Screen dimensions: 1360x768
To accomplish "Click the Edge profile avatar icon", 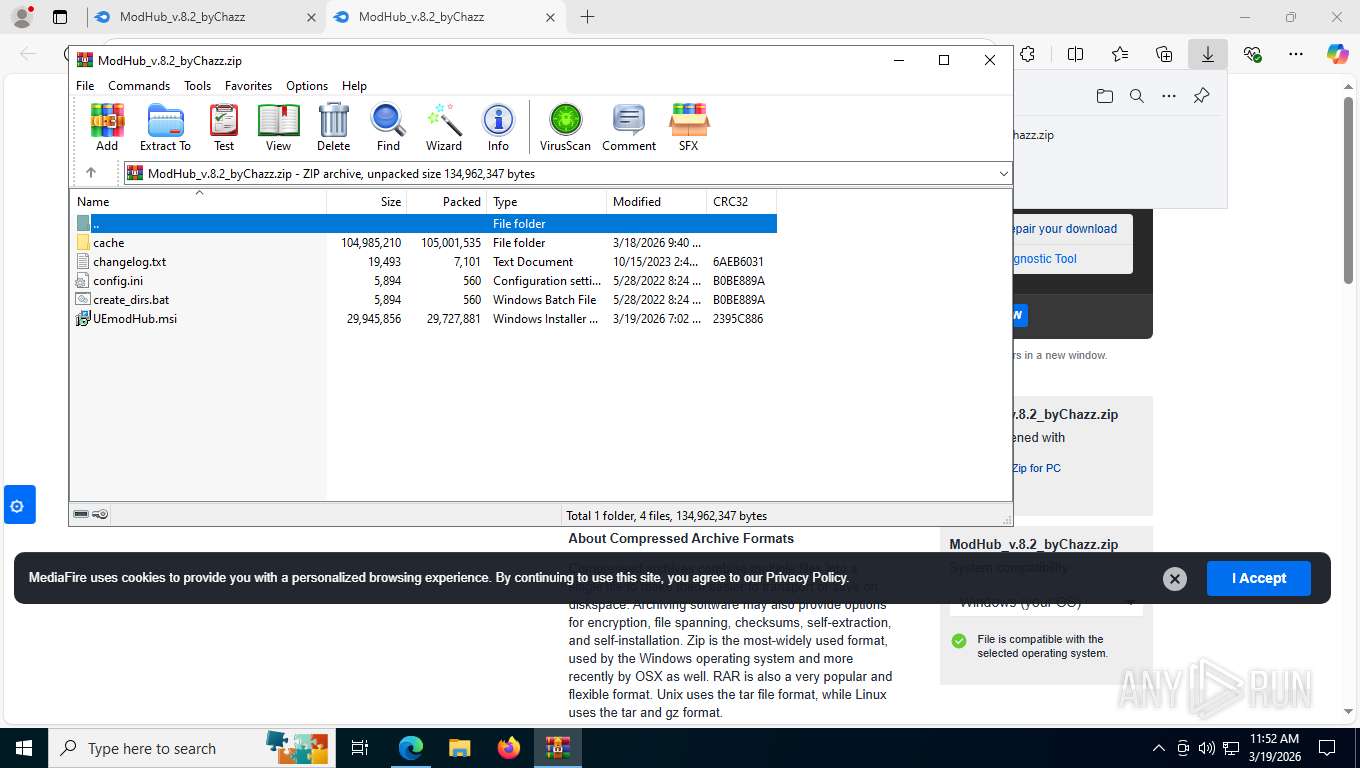I will (21, 17).
